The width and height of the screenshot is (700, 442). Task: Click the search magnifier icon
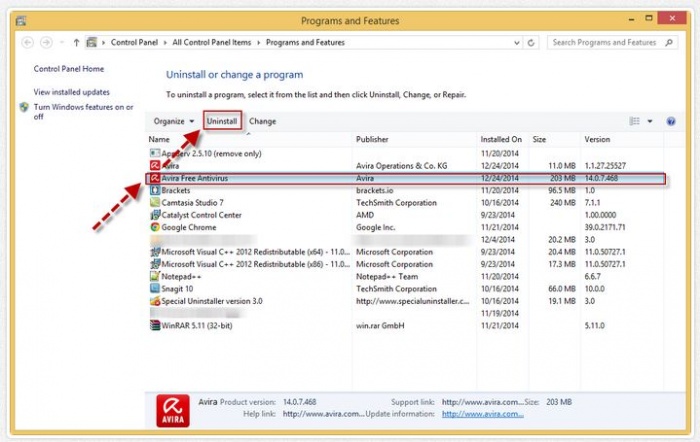[669, 42]
